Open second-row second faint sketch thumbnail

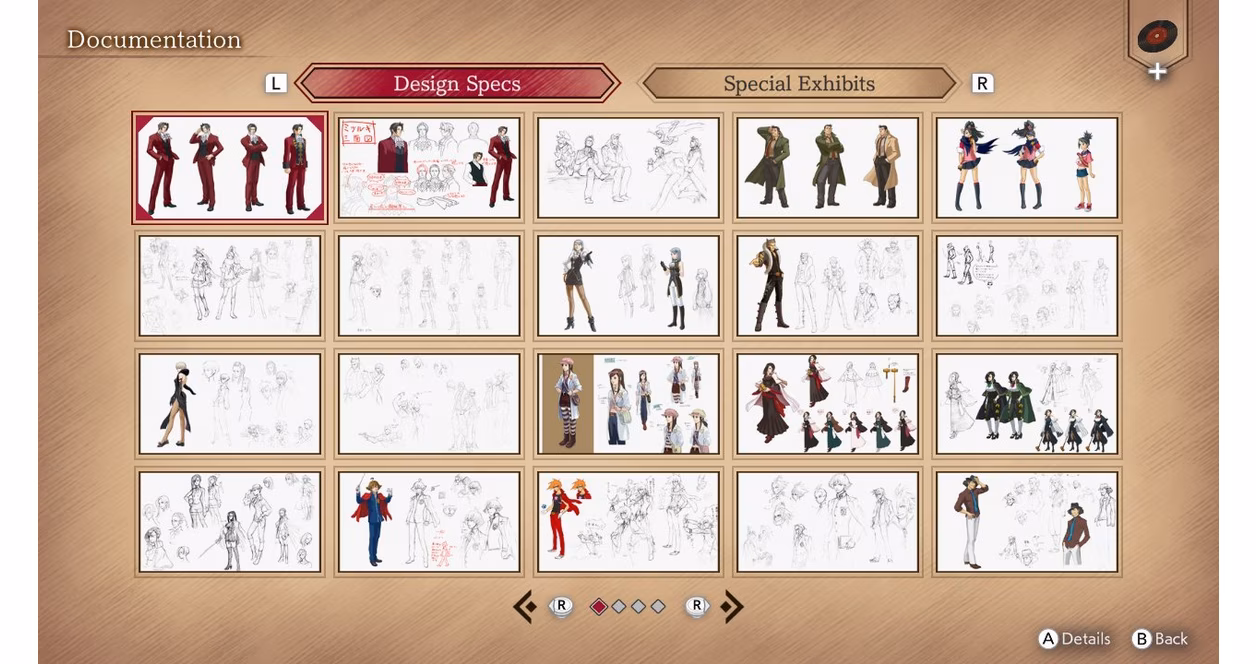click(429, 286)
